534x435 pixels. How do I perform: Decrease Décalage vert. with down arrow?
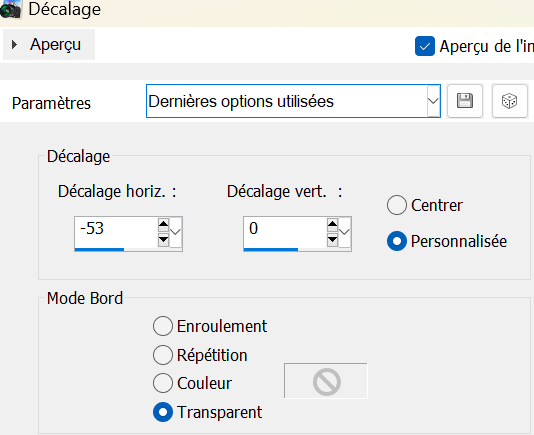pos(332,240)
